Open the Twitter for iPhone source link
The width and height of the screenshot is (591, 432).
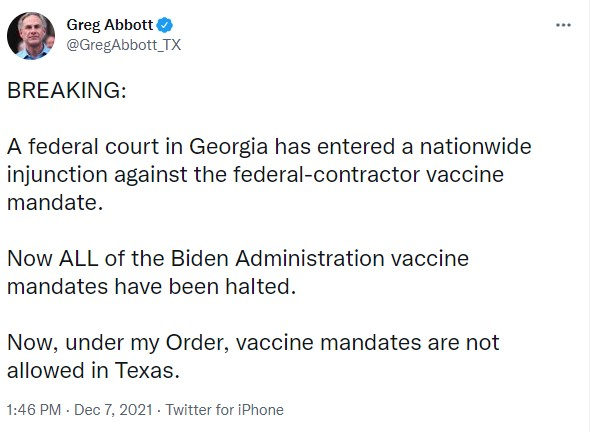coord(225,410)
